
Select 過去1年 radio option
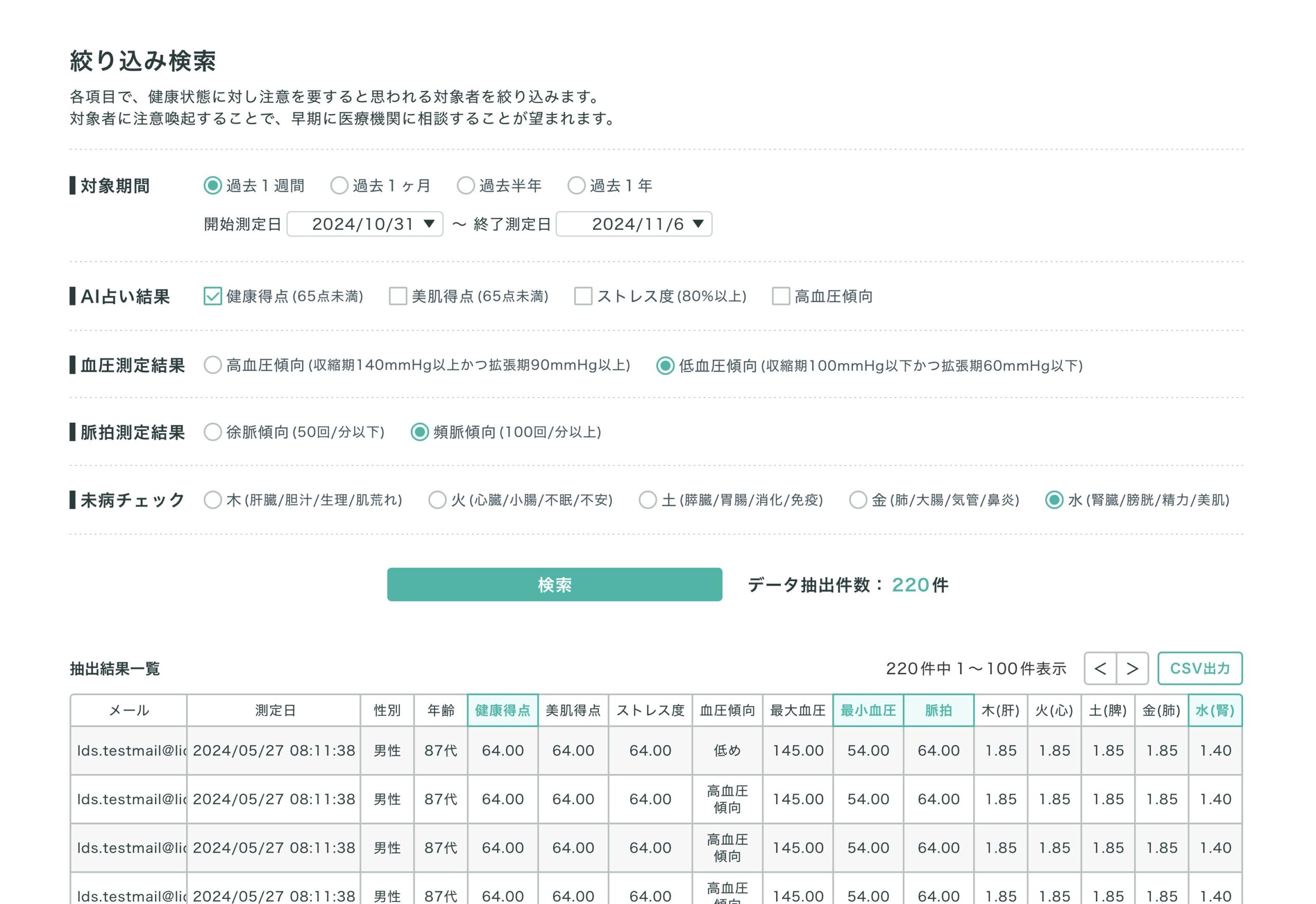tap(576, 185)
